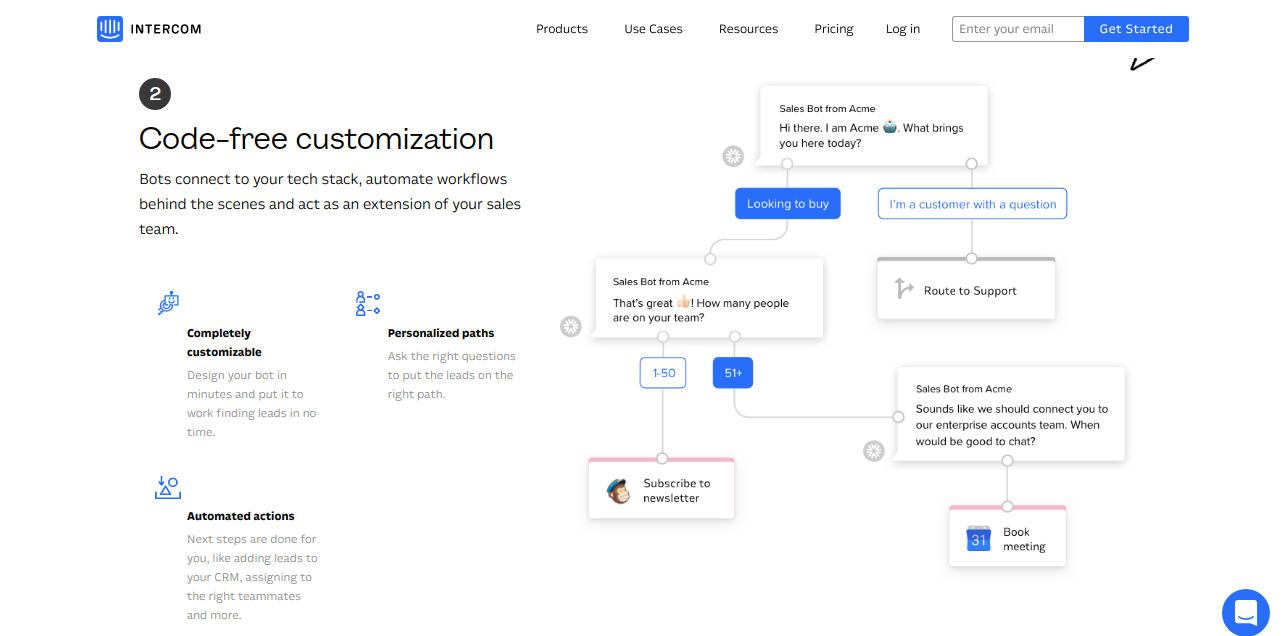Choose the 1-50 team size option
Viewport: 1284px width, 636px height.
pos(663,373)
